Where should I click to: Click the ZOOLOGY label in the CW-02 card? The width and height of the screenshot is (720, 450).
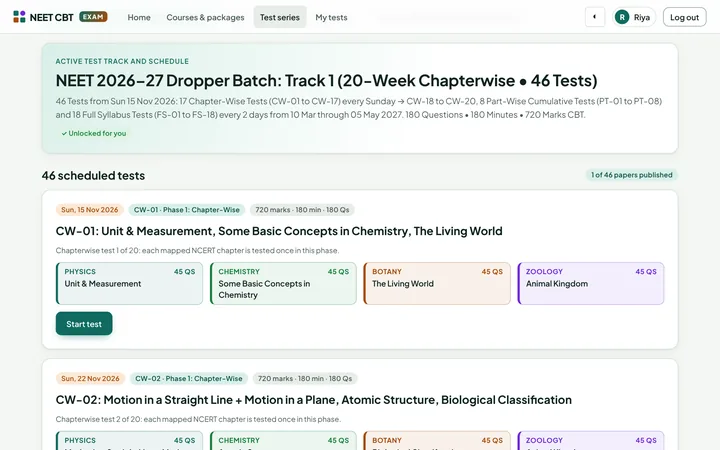tap(544, 440)
